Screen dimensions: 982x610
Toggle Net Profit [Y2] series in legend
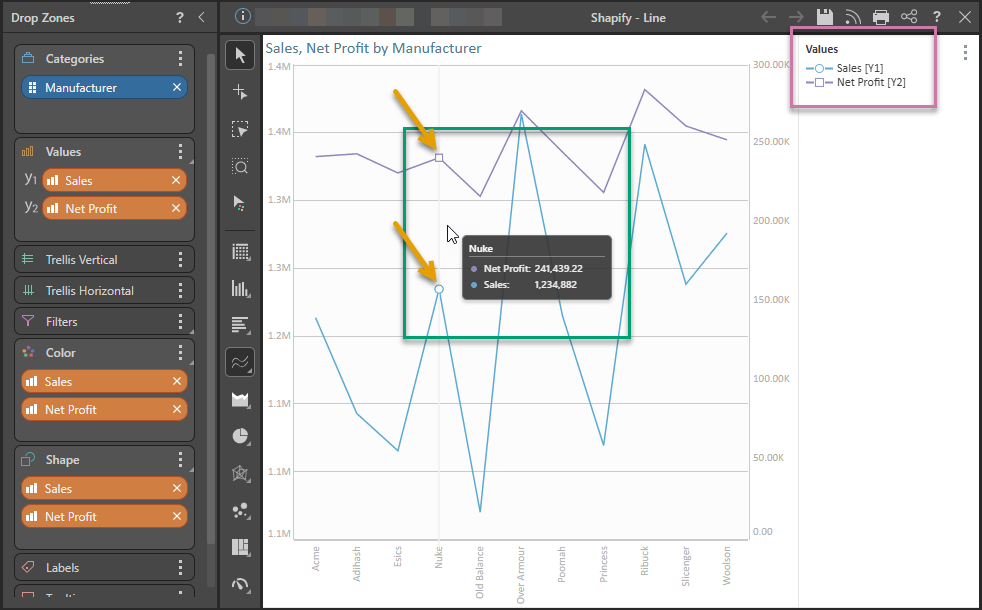pyautogui.click(x=855, y=82)
